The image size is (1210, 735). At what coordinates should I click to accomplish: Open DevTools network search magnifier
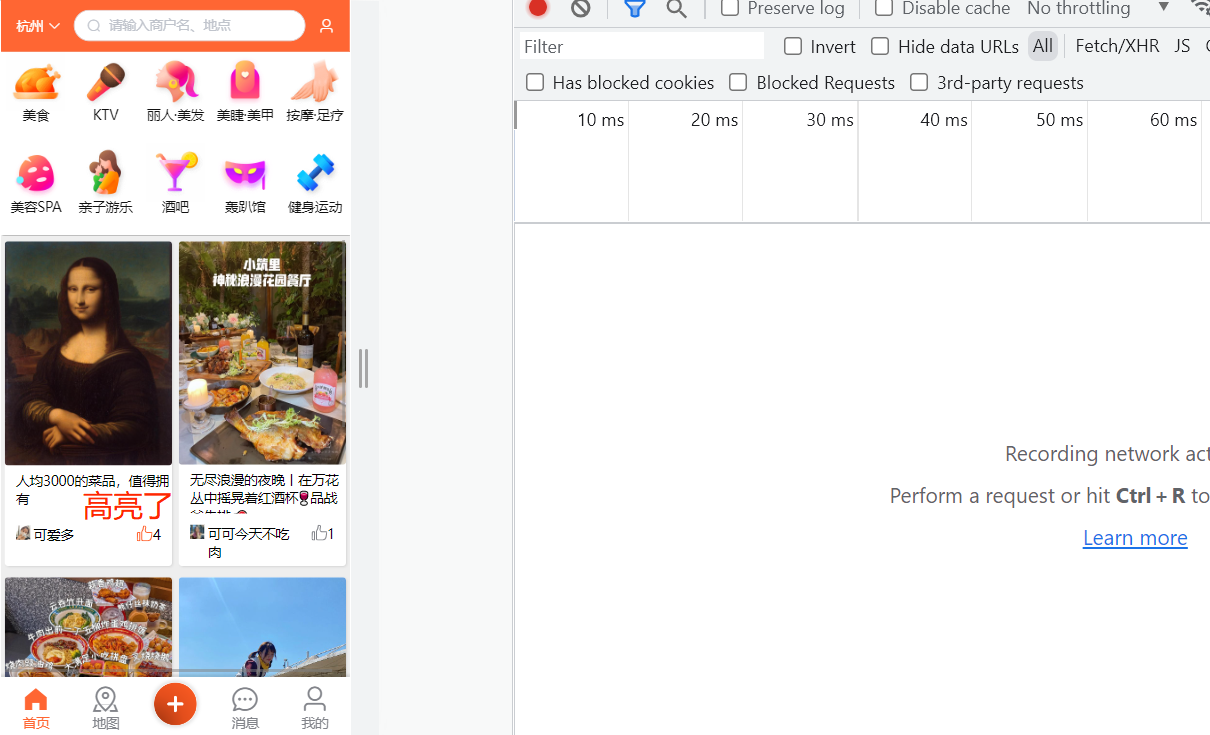click(x=677, y=8)
